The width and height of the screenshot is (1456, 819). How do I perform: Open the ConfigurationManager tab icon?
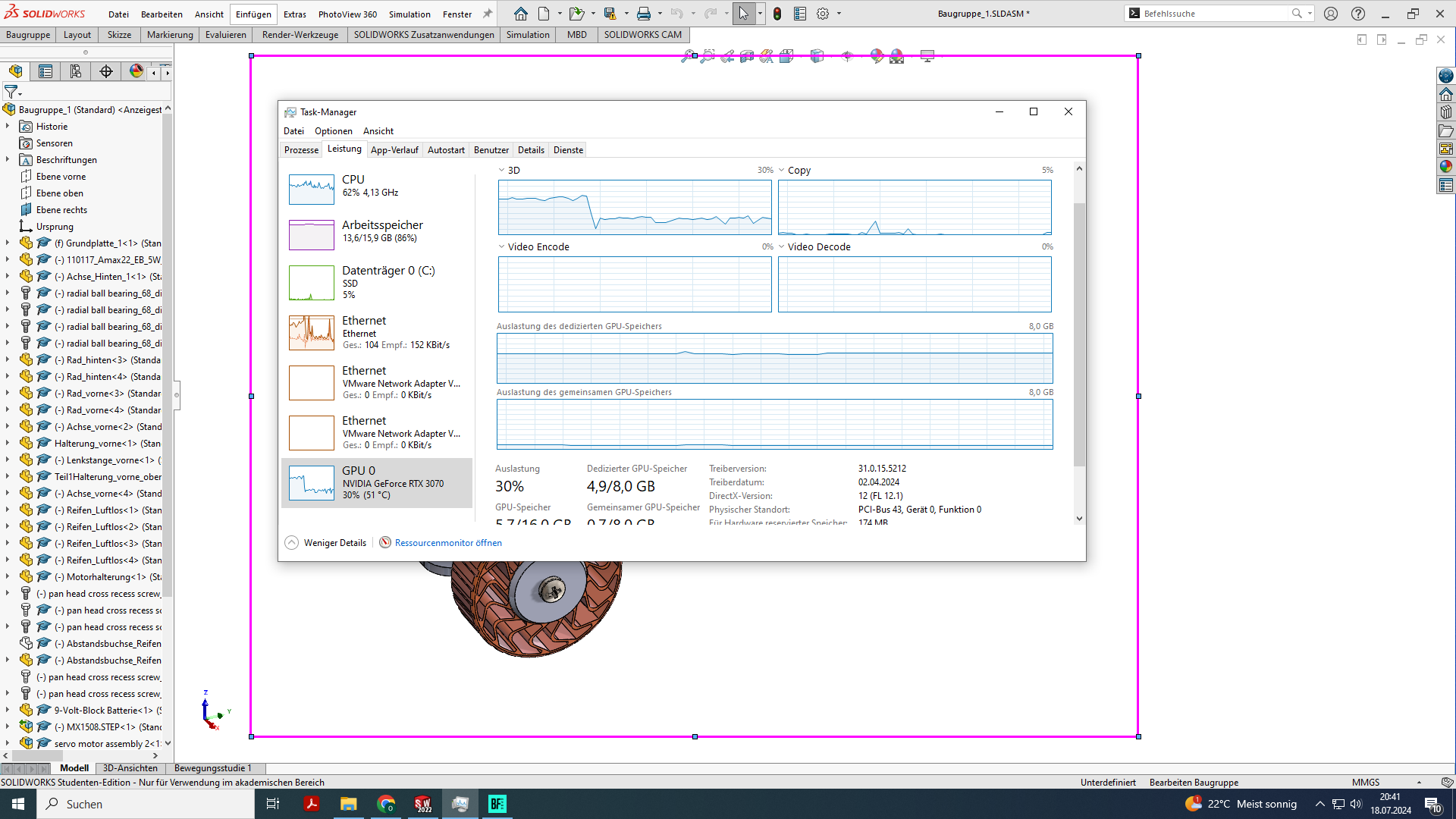[x=76, y=71]
